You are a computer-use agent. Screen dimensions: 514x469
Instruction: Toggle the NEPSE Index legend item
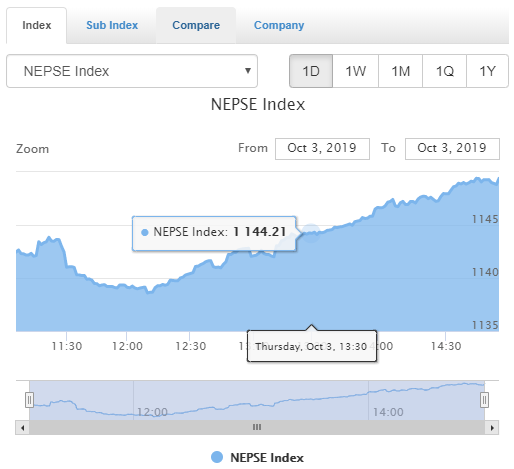[x=257, y=458]
